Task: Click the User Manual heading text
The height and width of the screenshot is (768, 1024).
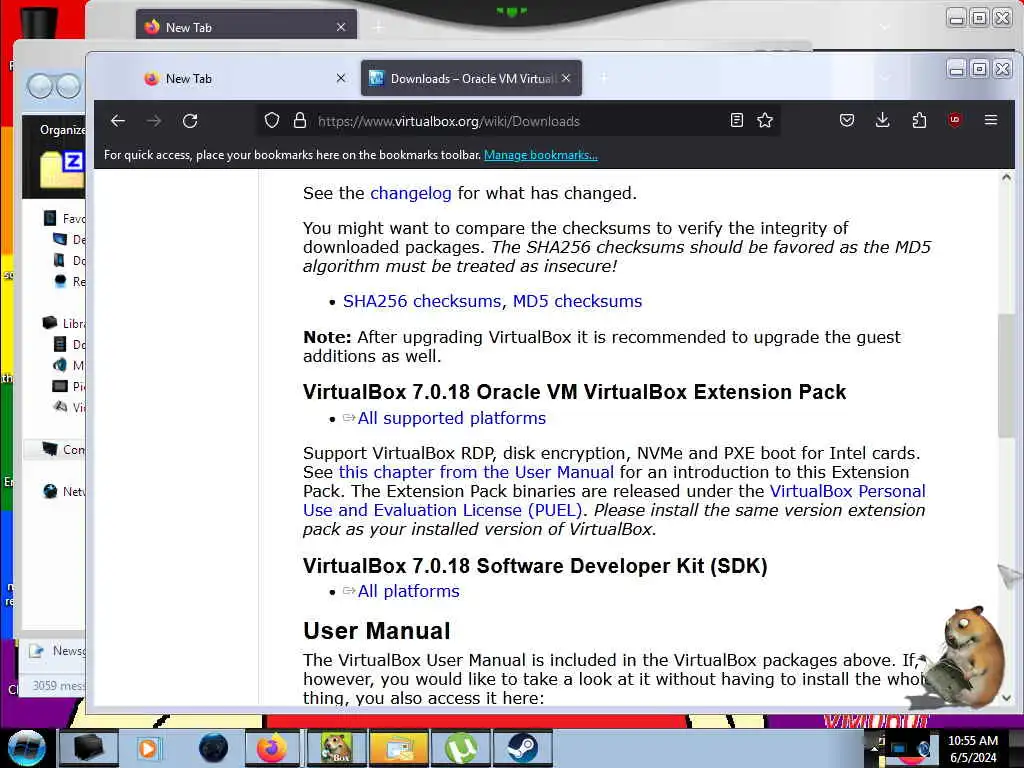Action: coord(377,631)
